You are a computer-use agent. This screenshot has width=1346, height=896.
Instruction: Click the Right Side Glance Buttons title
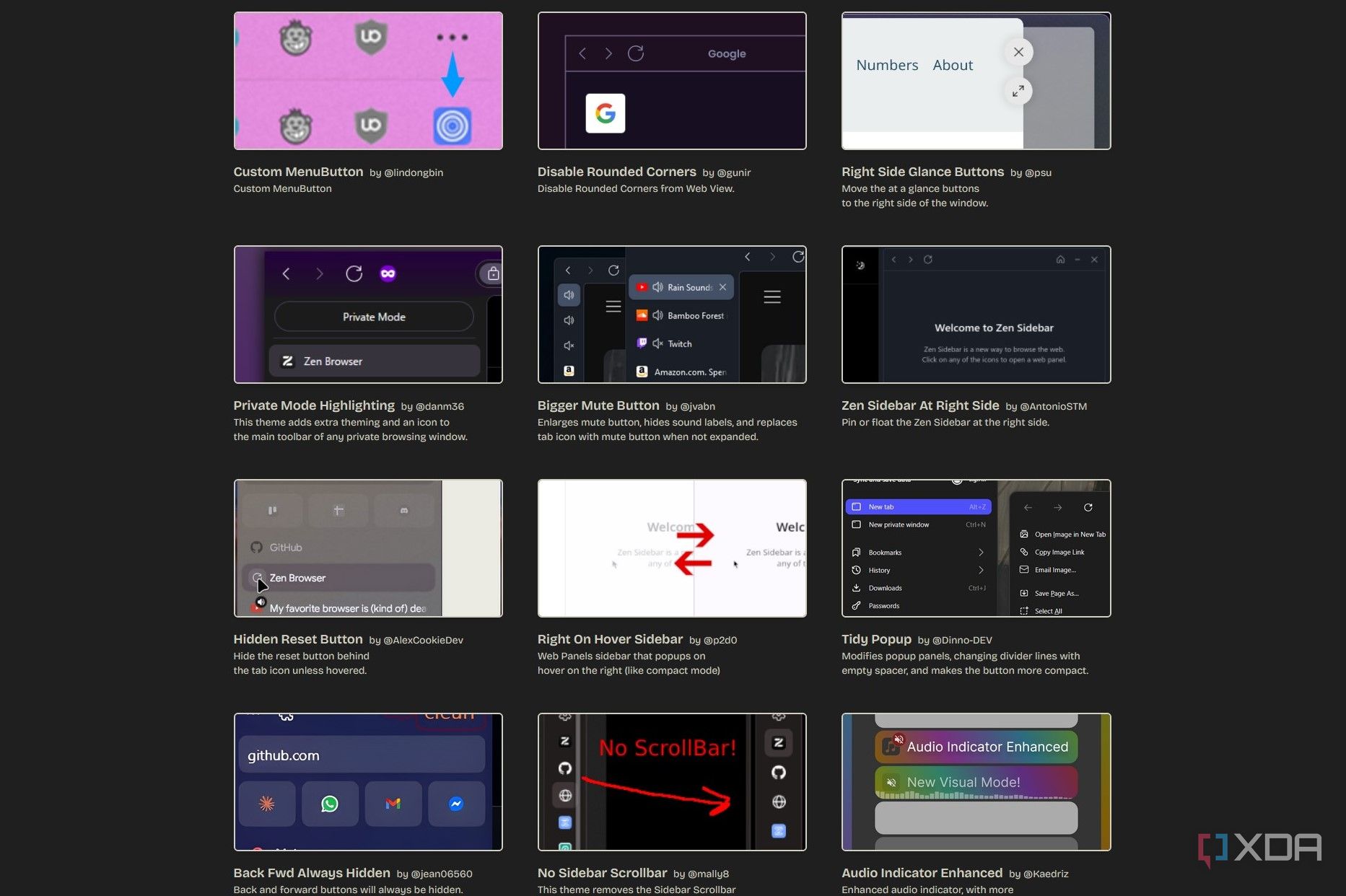pyautogui.click(x=922, y=172)
